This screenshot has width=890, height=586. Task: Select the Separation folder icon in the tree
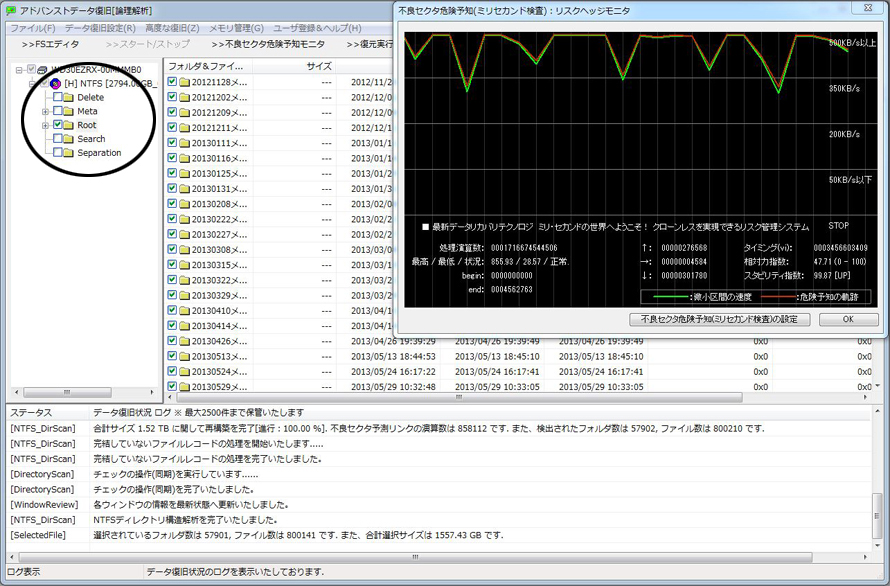click(x=69, y=152)
